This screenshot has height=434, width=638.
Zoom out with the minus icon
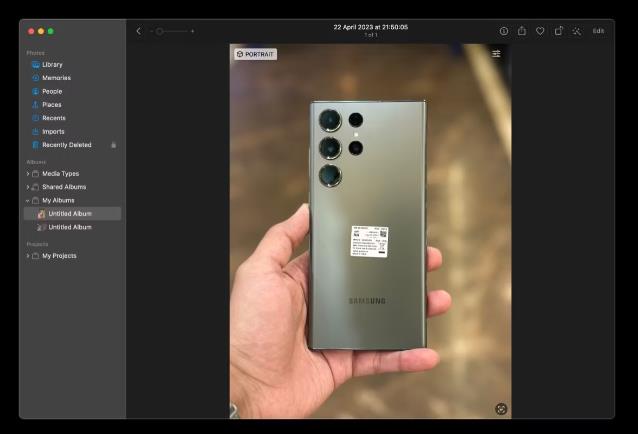coord(151,31)
